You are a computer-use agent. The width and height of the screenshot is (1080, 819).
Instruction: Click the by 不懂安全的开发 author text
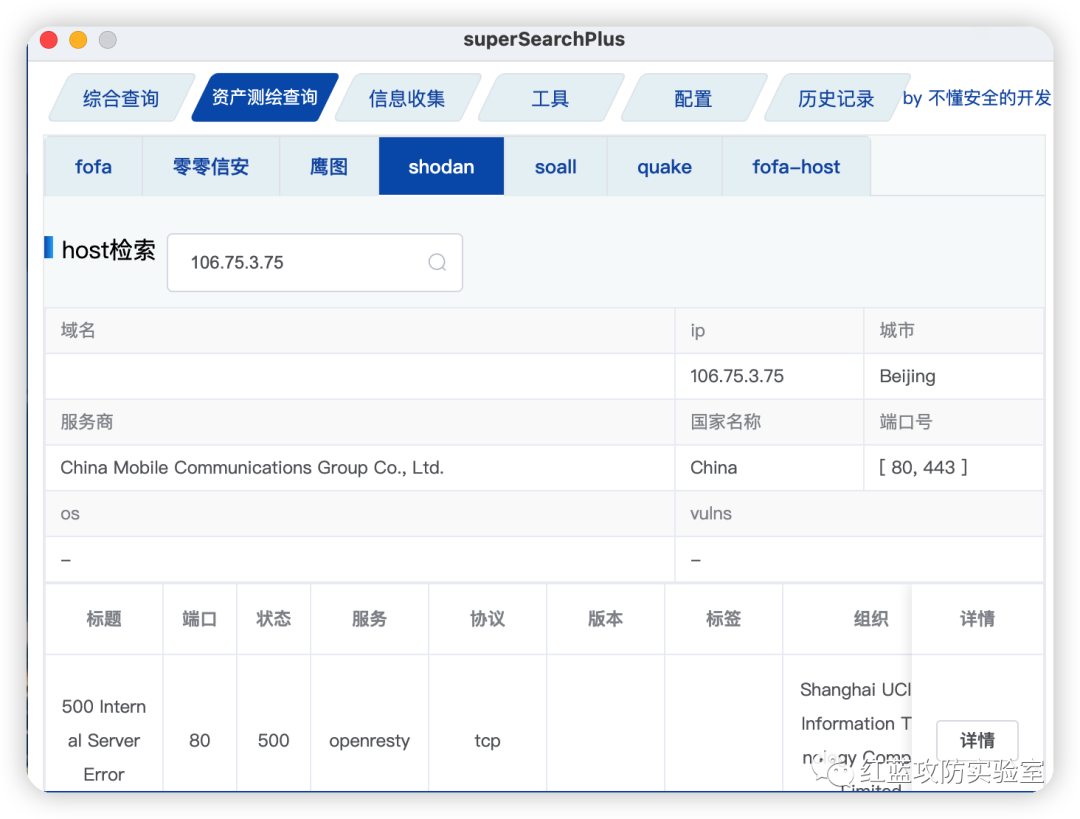(977, 98)
